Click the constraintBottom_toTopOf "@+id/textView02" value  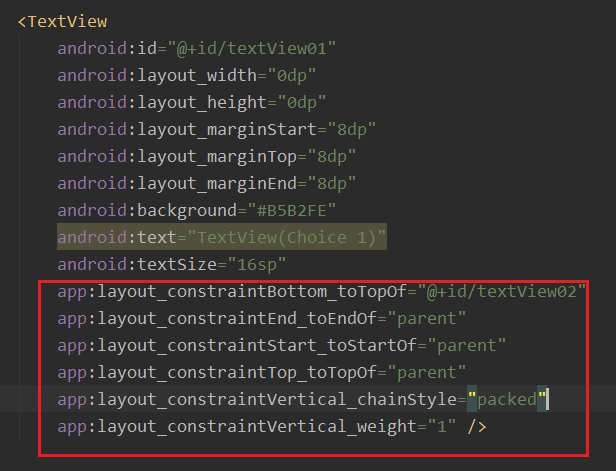502,291
